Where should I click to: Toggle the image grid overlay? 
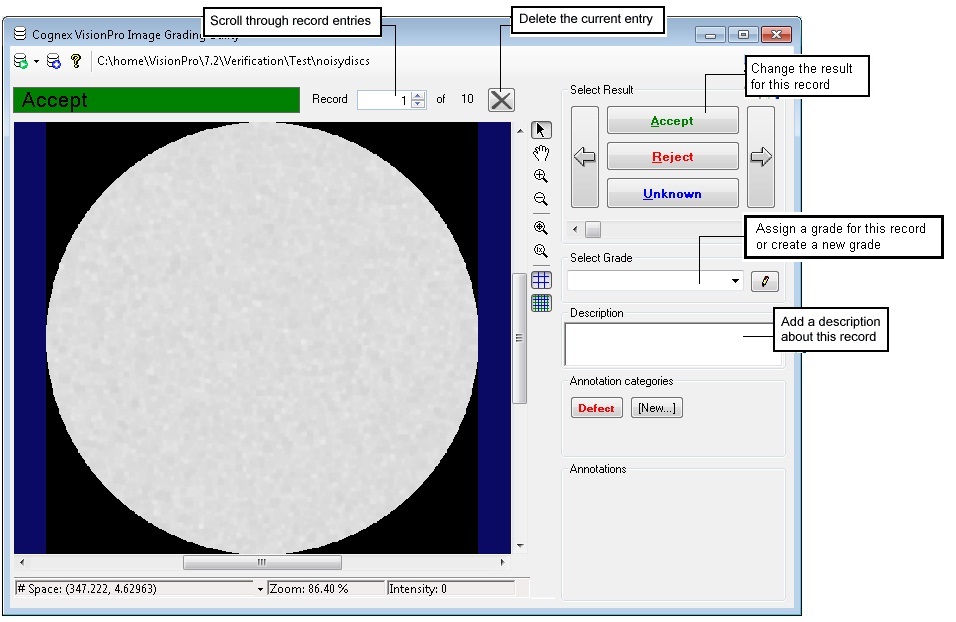pyautogui.click(x=541, y=279)
